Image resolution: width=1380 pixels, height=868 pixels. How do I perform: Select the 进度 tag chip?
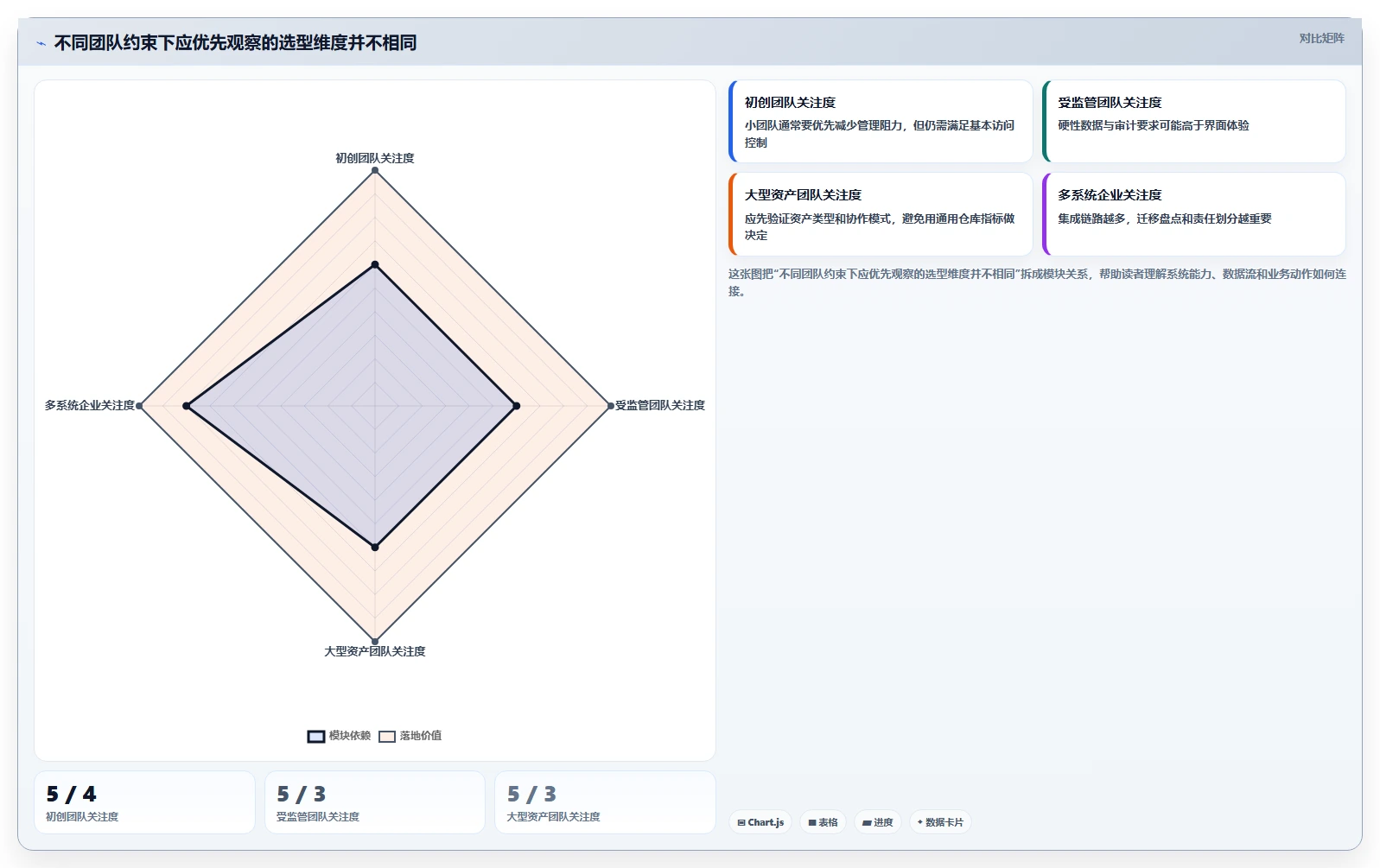pos(878,822)
